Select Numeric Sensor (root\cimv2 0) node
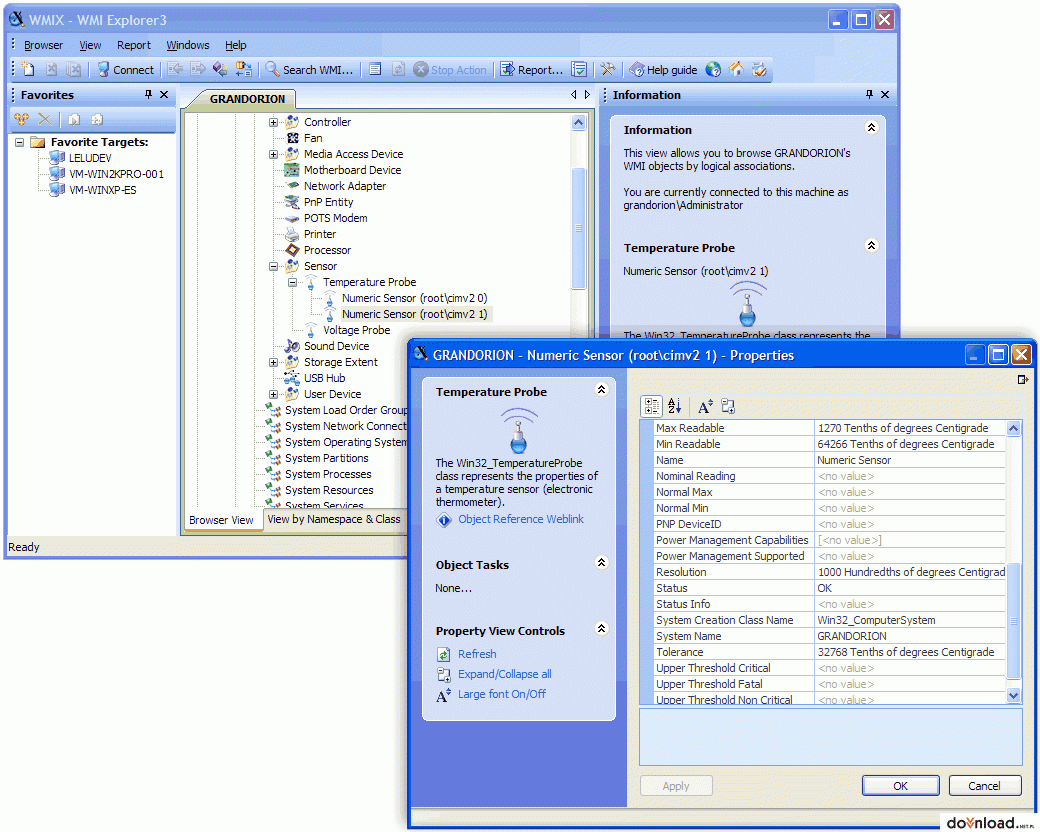The width and height of the screenshot is (1040, 832). [x=415, y=298]
